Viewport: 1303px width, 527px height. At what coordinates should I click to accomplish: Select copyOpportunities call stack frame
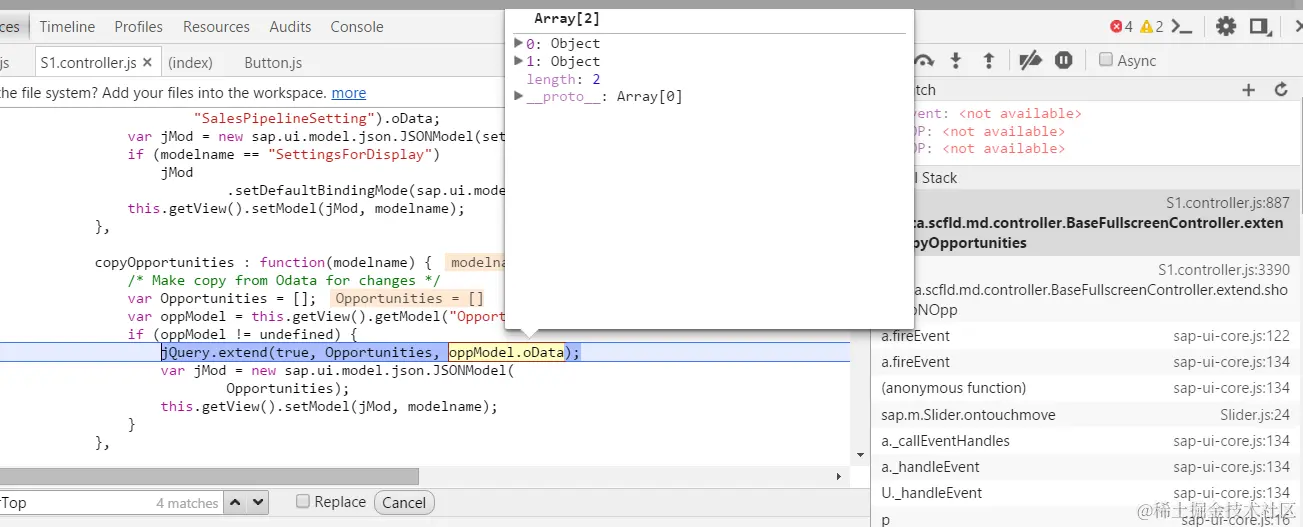pyautogui.click(x=1086, y=222)
